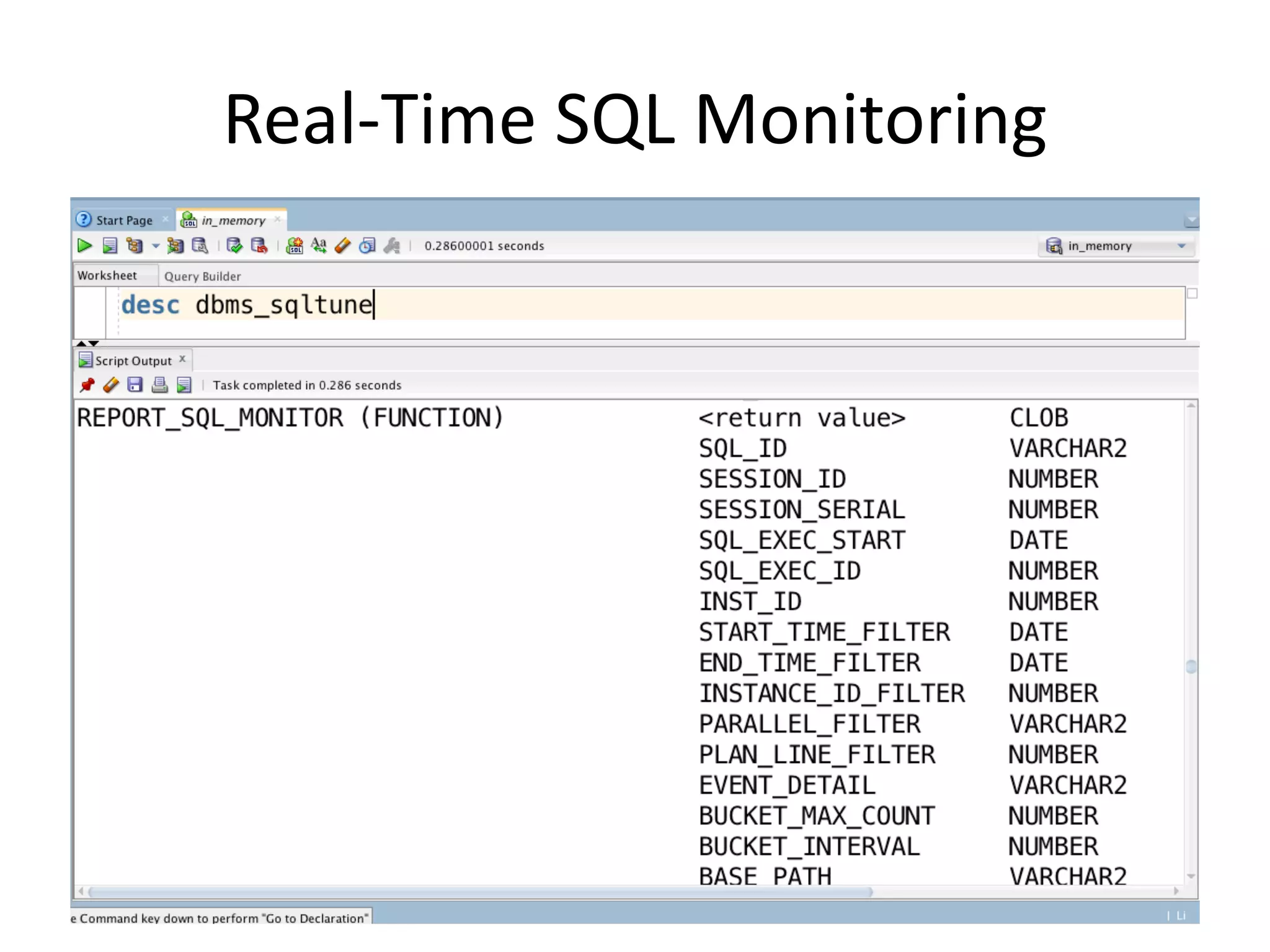Click the Run Script toolbar icon
1270x952 pixels.
coord(110,246)
